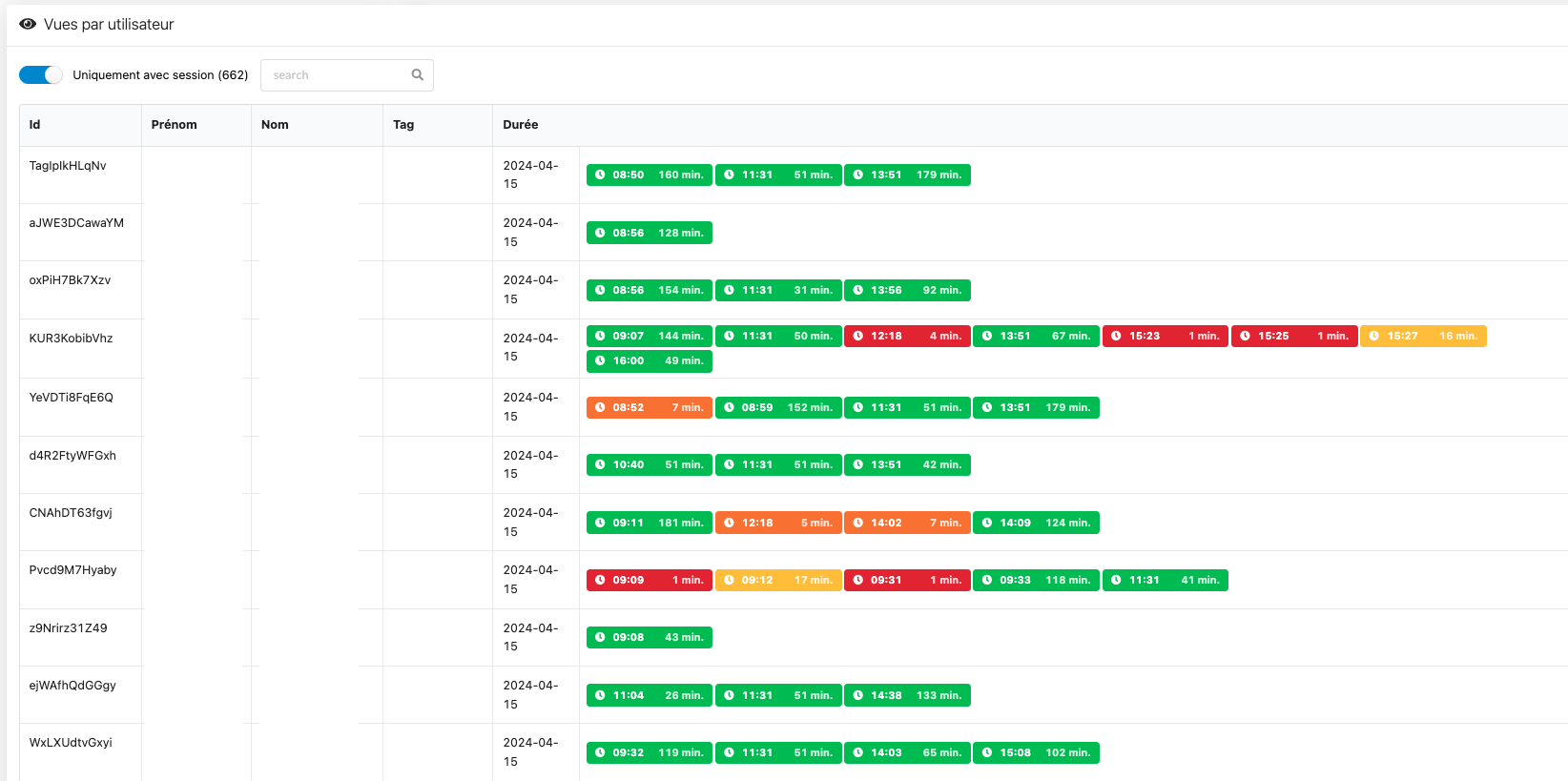Viewport: 1568px width, 781px height.
Task: Focus the search input field
Action: pos(334,75)
